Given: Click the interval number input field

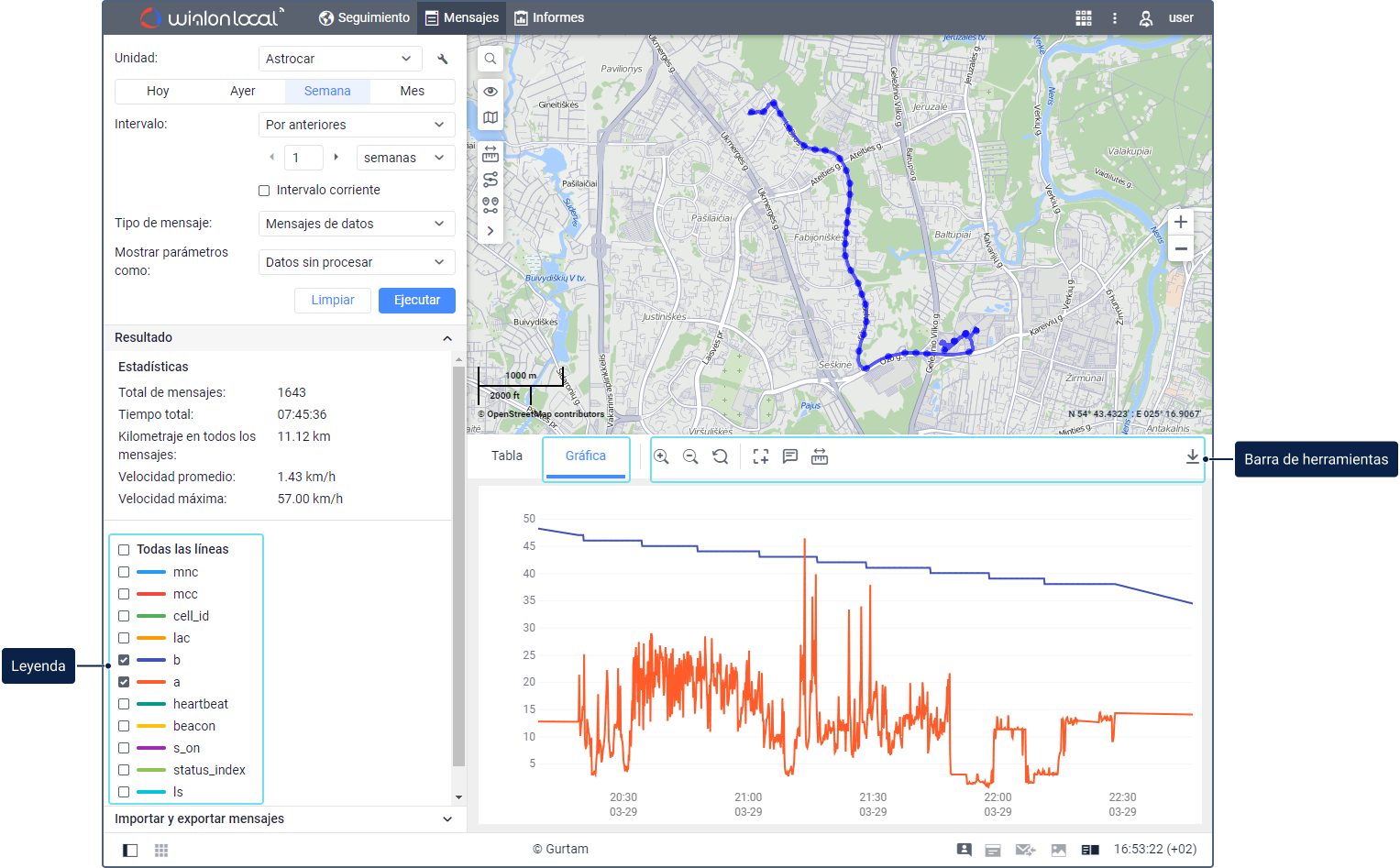Looking at the screenshot, I should tap(303, 158).
